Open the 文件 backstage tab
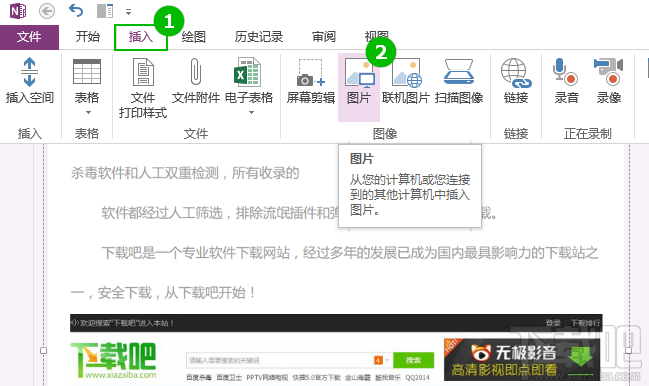 (x=29, y=37)
